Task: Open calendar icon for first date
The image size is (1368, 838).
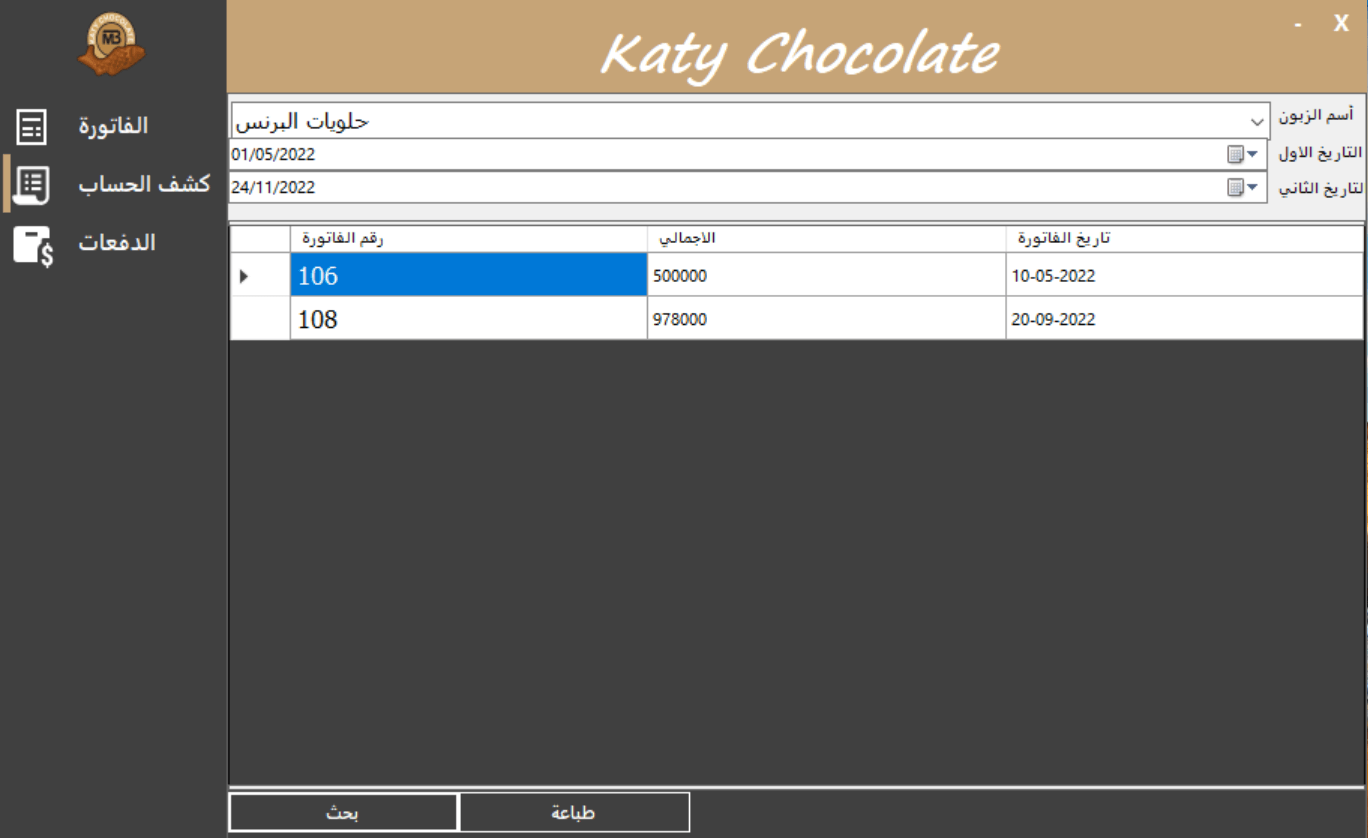Action: tap(1242, 154)
